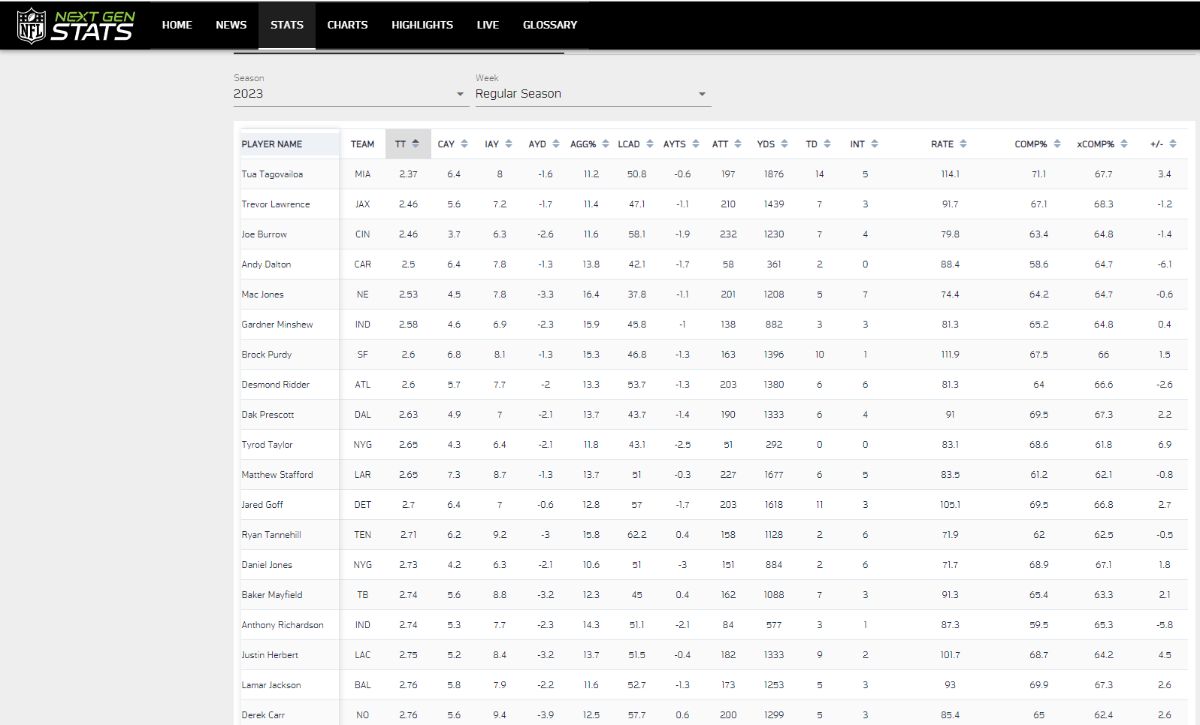Go to the Highlights navigation tab
Viewport: 1200px width, 725px height.
click(422, 25)
